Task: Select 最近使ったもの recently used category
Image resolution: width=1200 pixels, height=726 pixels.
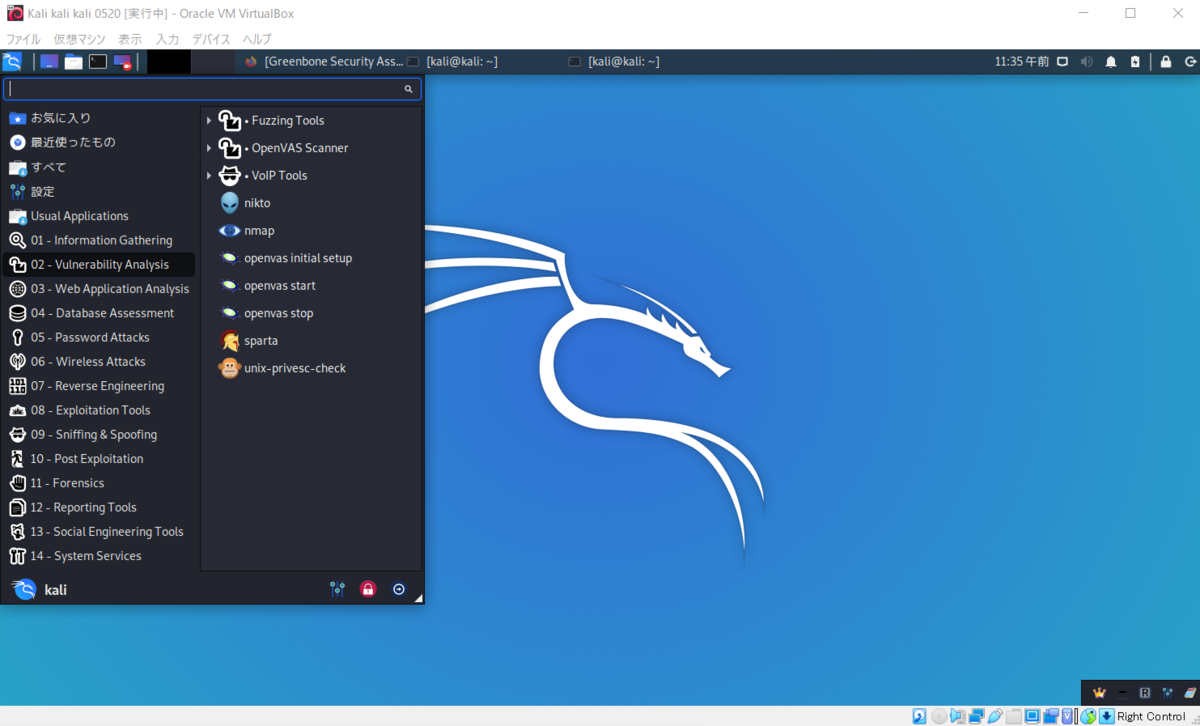Action: [x=100, y=142]
